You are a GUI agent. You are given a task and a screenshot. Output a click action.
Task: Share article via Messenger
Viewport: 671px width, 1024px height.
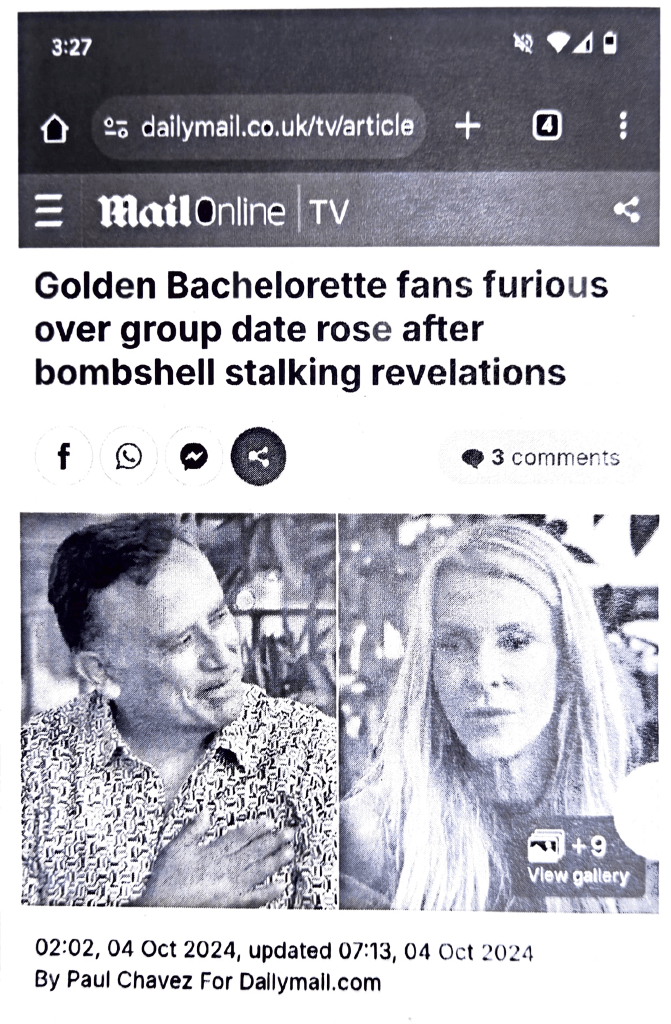[x=194, y=456]
